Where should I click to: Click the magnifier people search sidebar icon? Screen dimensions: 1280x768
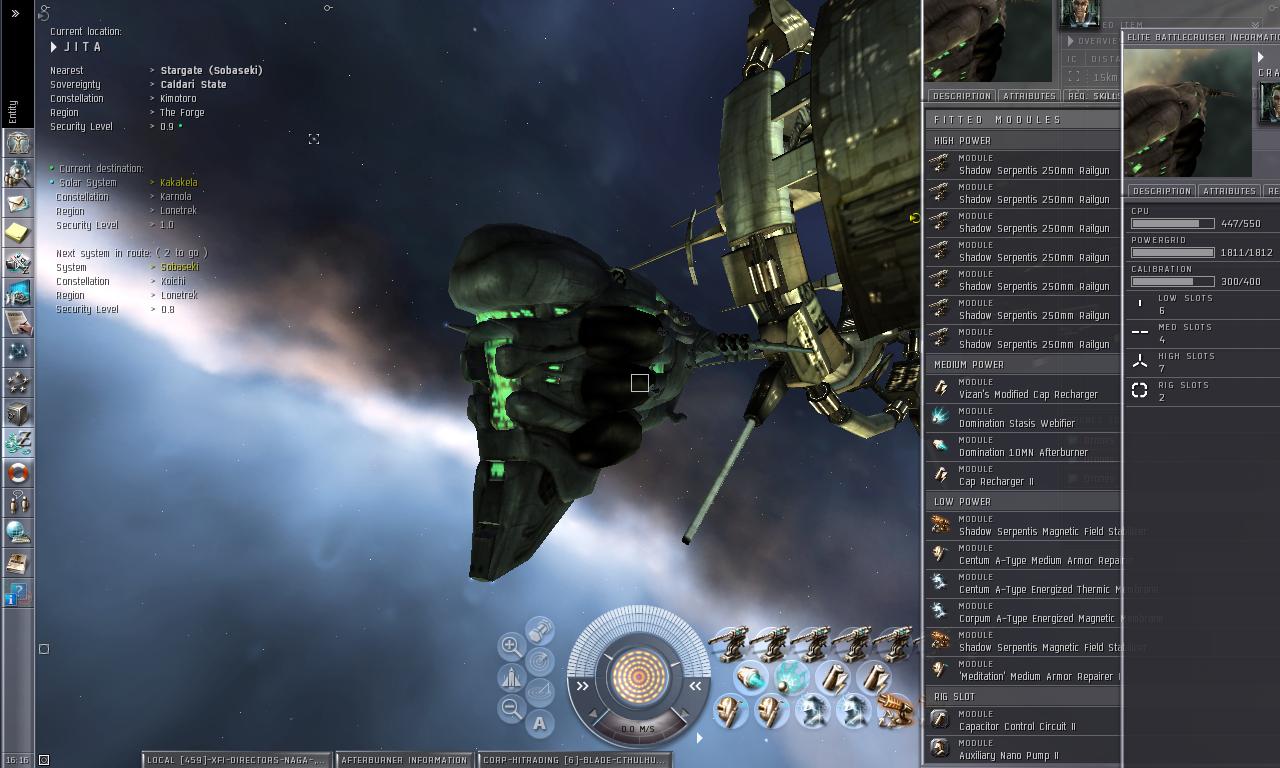[x=18, y=173]
